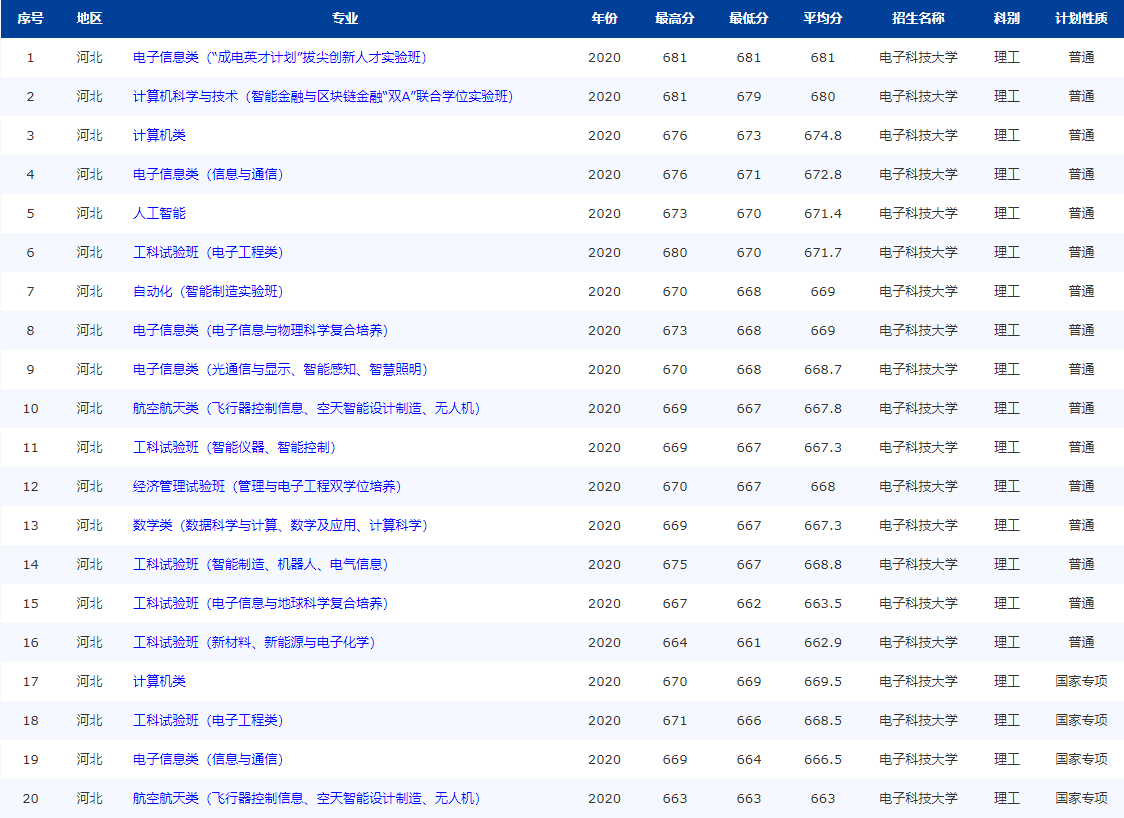Open 工科试验班(电子信息与地球科学复合培养) link
The height and width of the screenshot is (818, 1124).
point(260,604)
